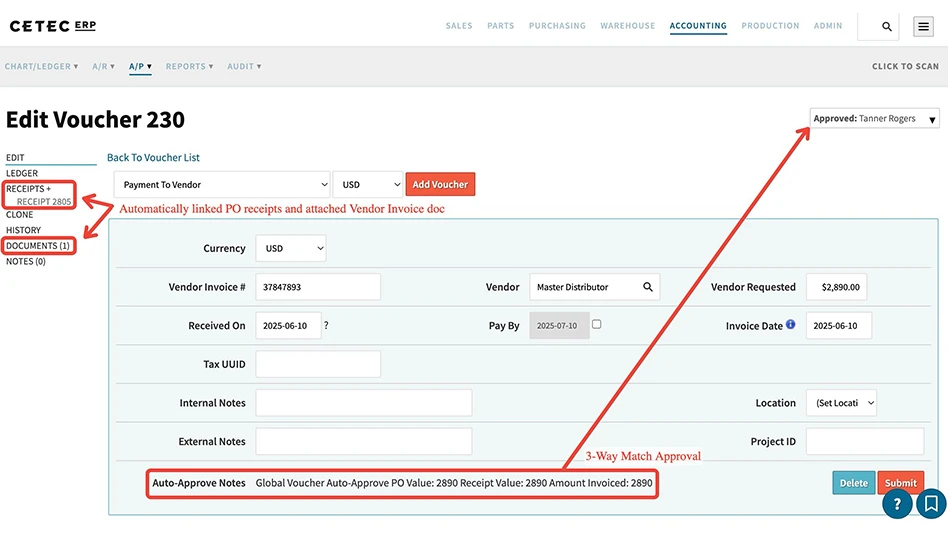Click the Delete button
Viewport: 948px width, 533px height.
(853, 483)
